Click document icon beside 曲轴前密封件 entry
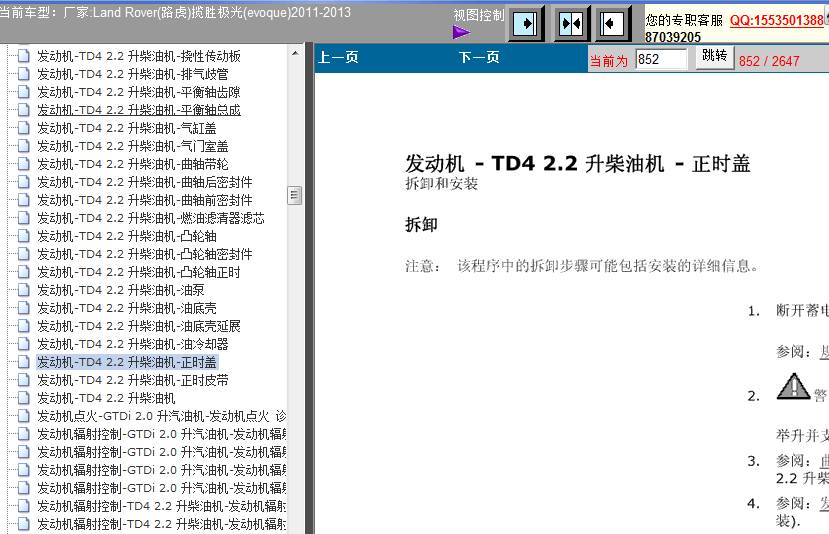The height and width of the screenshot is (534, 829). (x=23, y=200)
